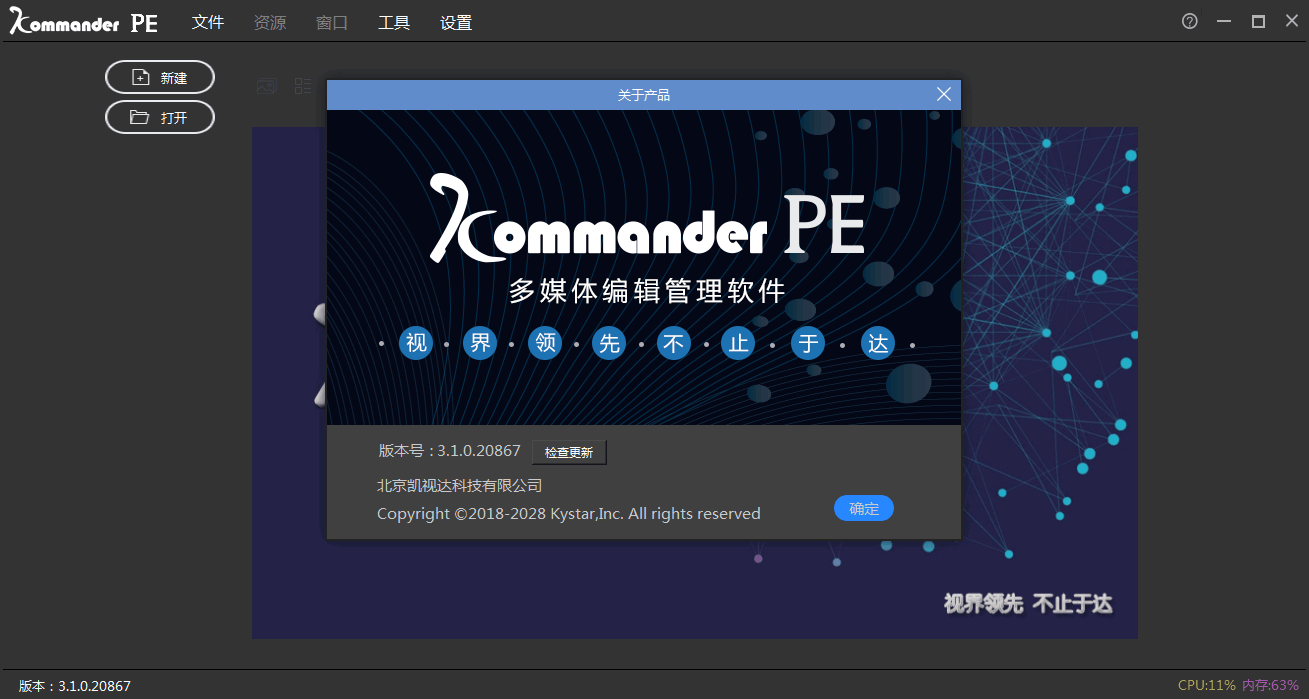
Task: Open the 文件 menu
Action: coord(208,21)
